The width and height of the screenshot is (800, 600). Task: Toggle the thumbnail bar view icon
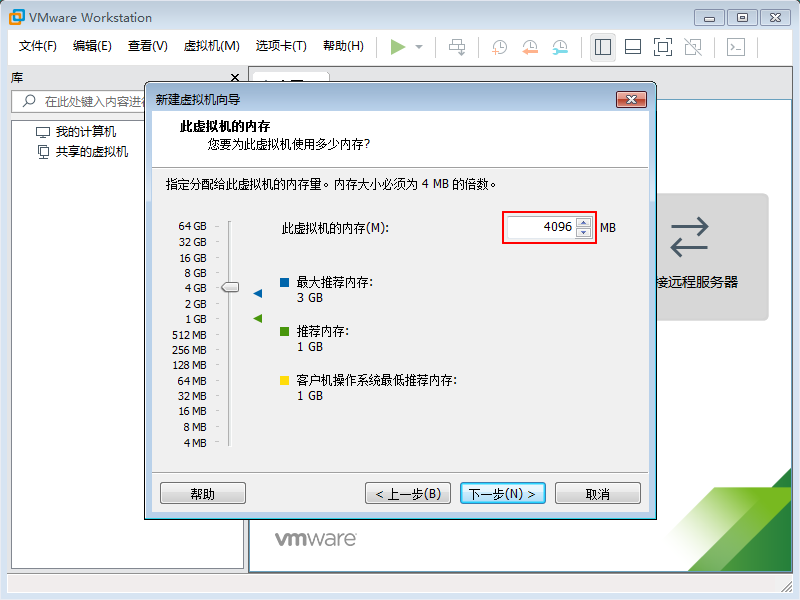[632, 47]
